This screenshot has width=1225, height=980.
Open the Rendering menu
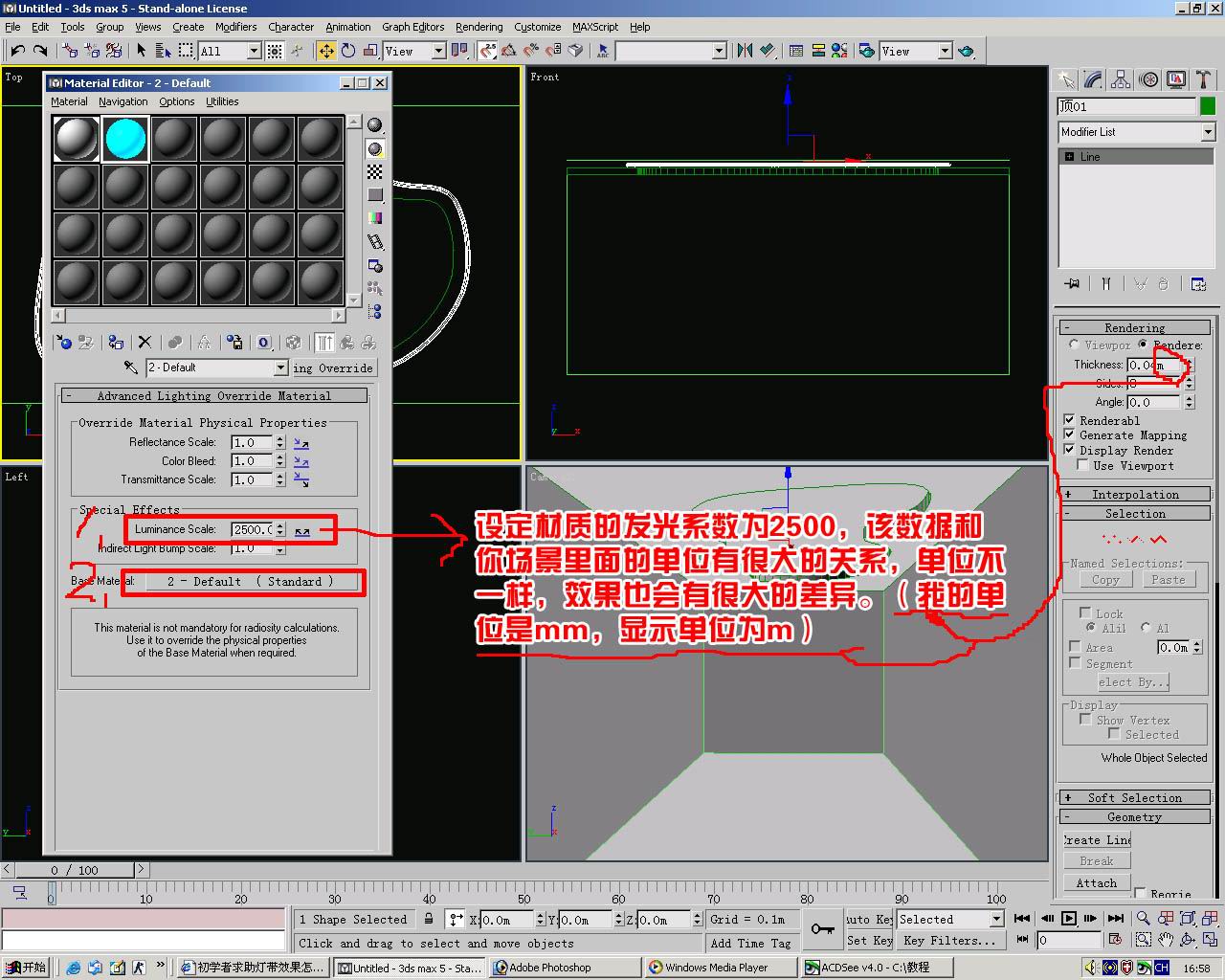(x=479, y=27)
